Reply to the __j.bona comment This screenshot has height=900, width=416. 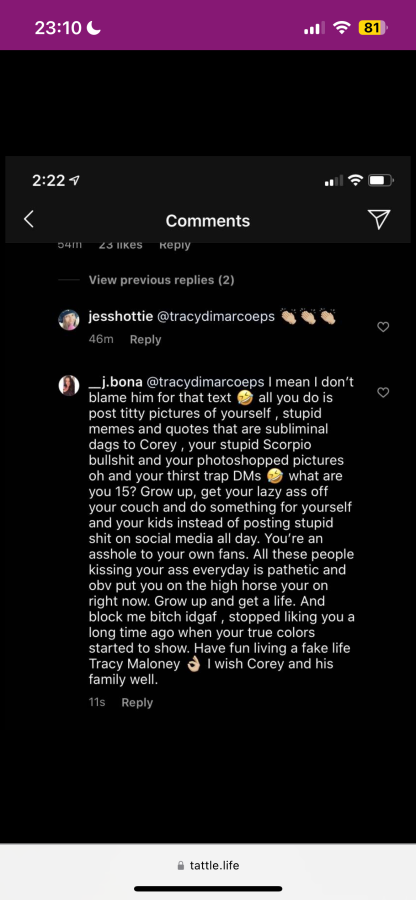(x=137, y=703)
